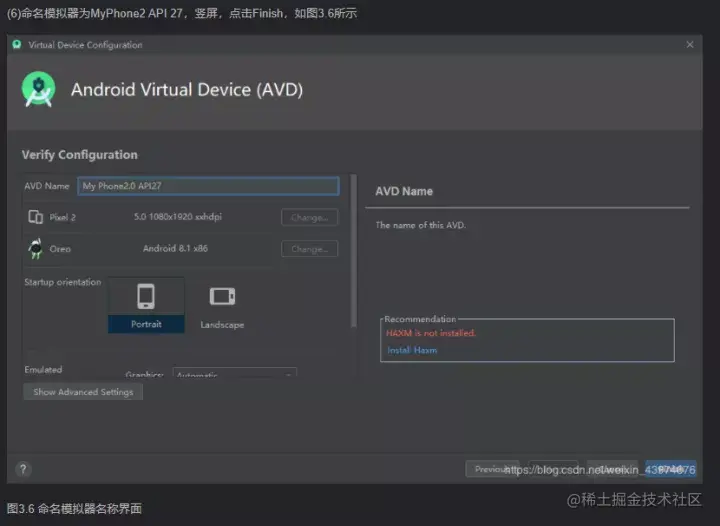Click the 'Verify Configuration' heading
The height and width of the screenshot is (526, 720).
pos(79,155)
